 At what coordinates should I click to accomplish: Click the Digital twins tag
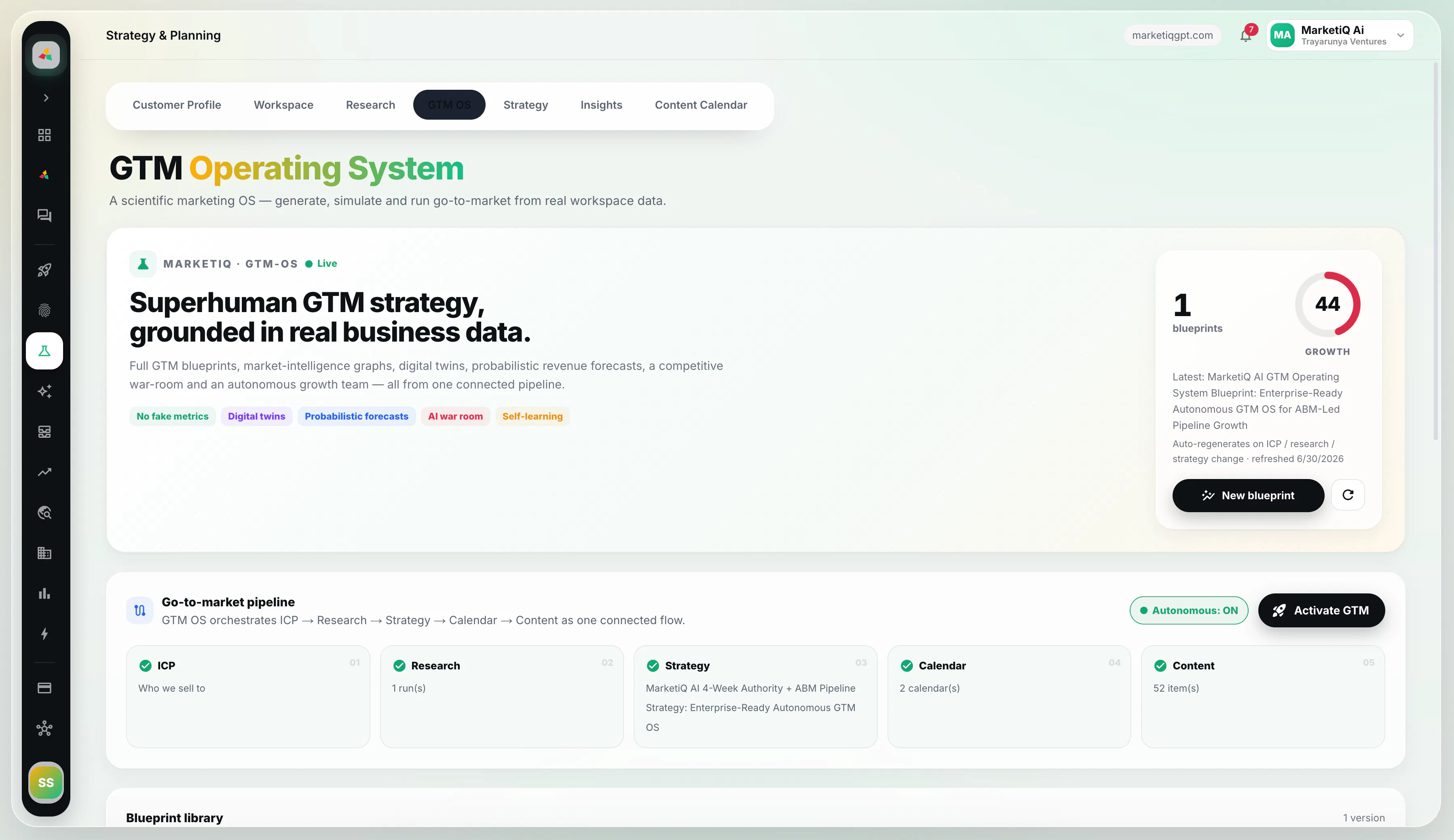pyautogui.click(x=256, y=416)
